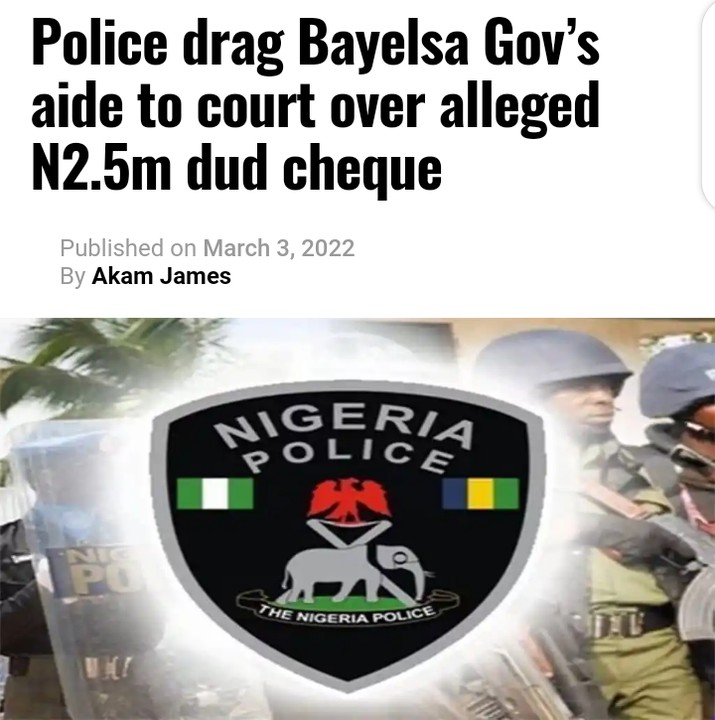Click "THE NIGERIA POLICE" ribbon banner
The height and width of the screenshot is (720, 715).
347,613
